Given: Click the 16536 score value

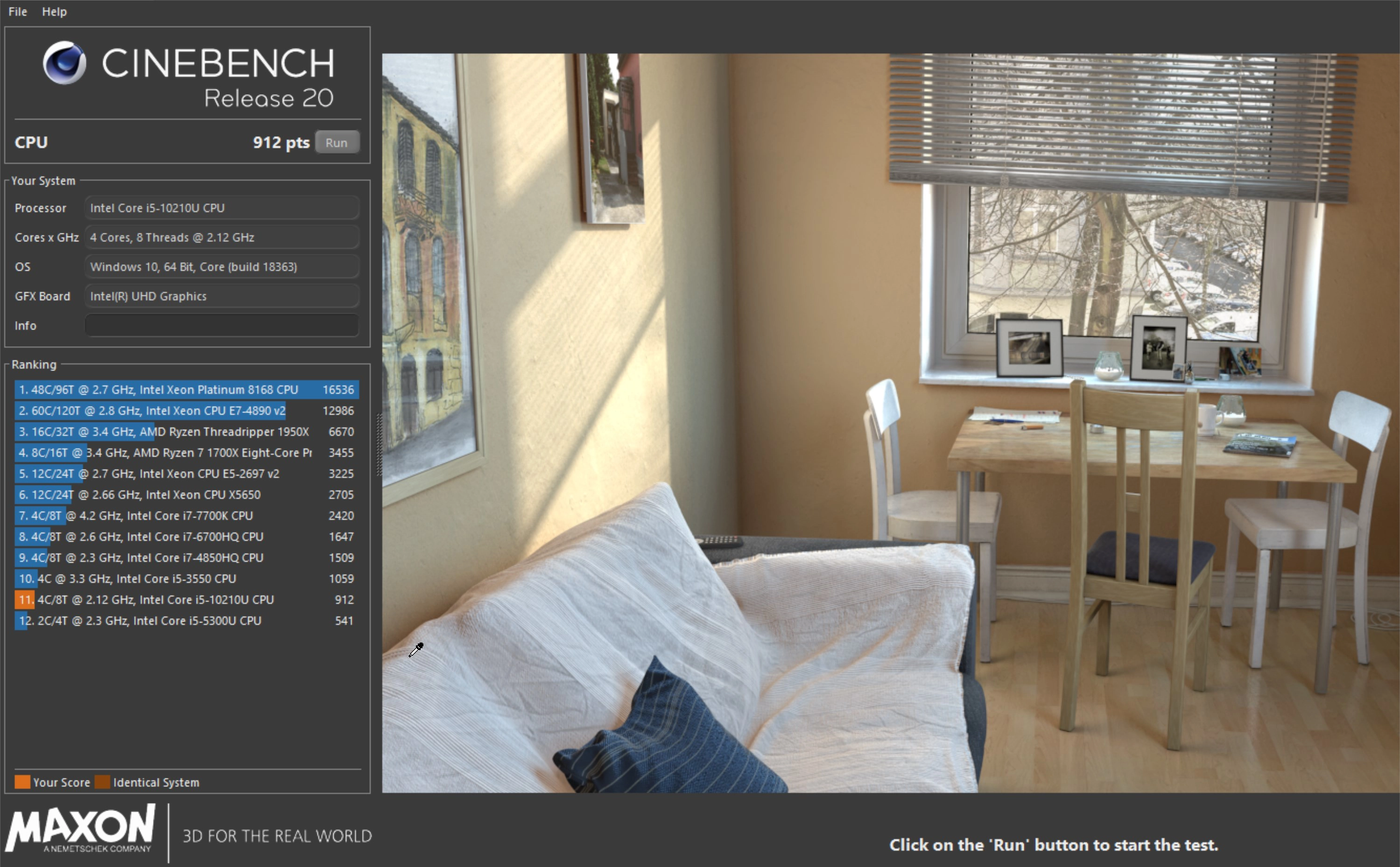Looking at the screenshot, I should pos(338,389).
